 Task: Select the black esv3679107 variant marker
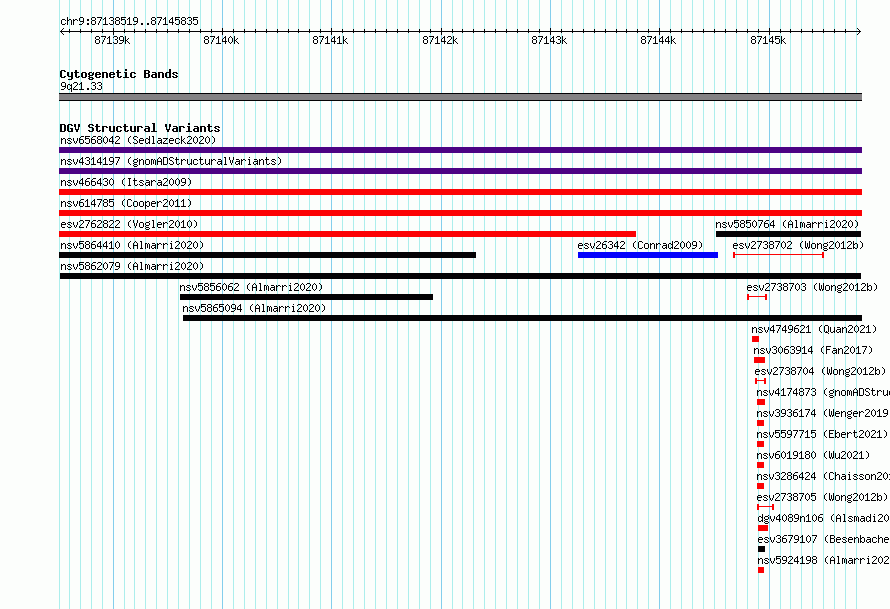point(762,549)
